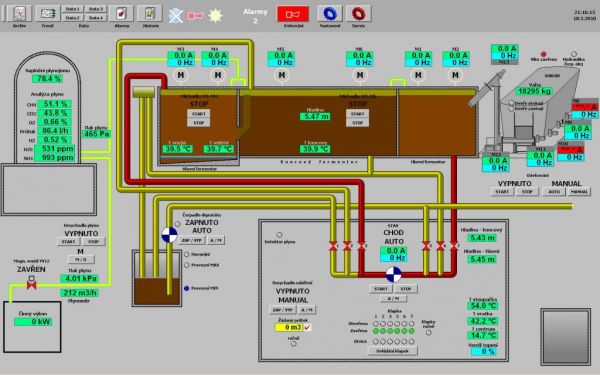Tick the checkbox beside 0 m3 field
600x375 pixels.
pyautogui.click(x=307, y=328)
